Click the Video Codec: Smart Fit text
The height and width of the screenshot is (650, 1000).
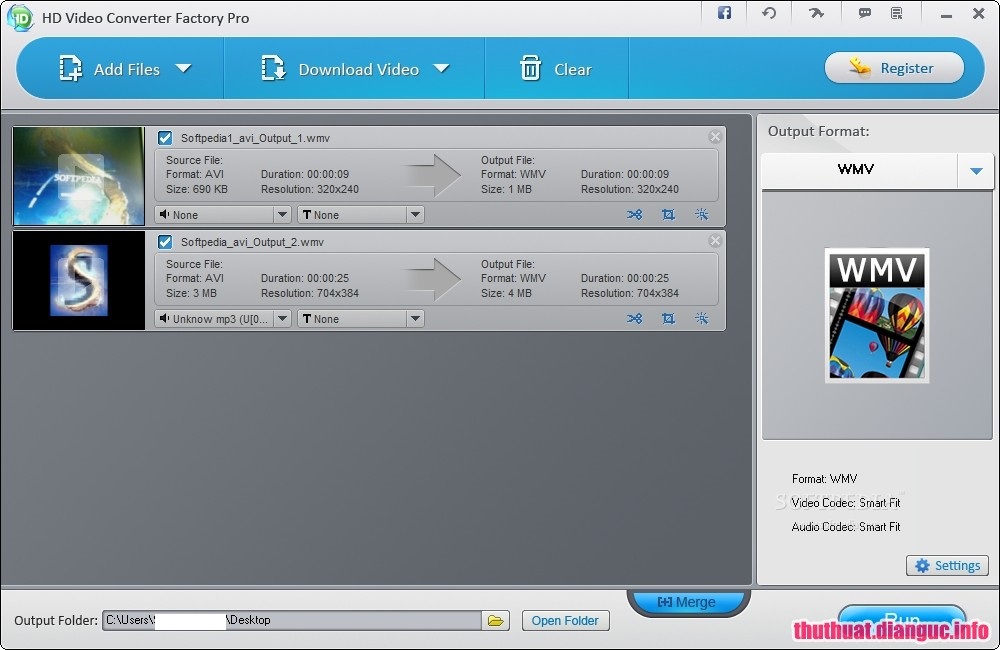point(846,503)
